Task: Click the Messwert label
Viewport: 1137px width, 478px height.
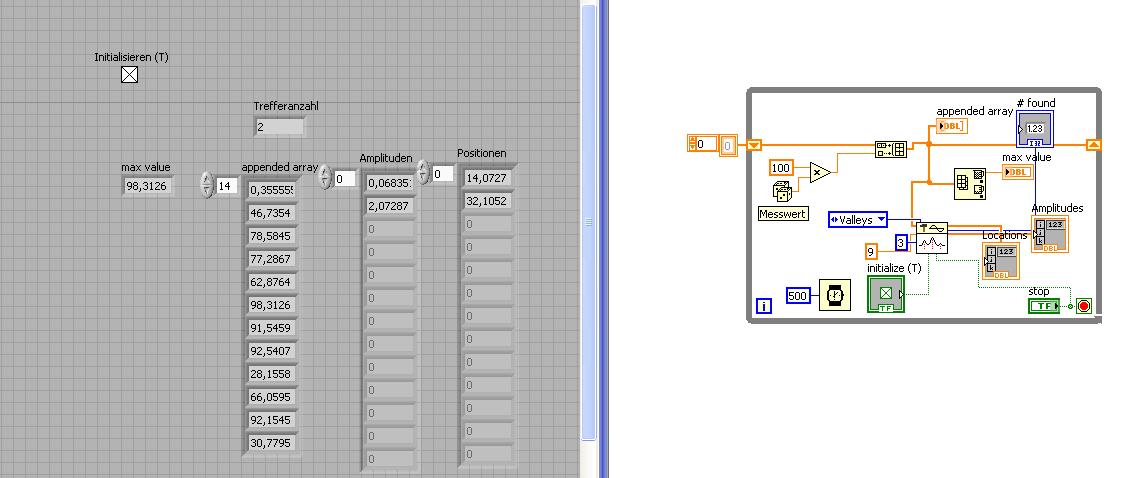Action: point(783,214)
